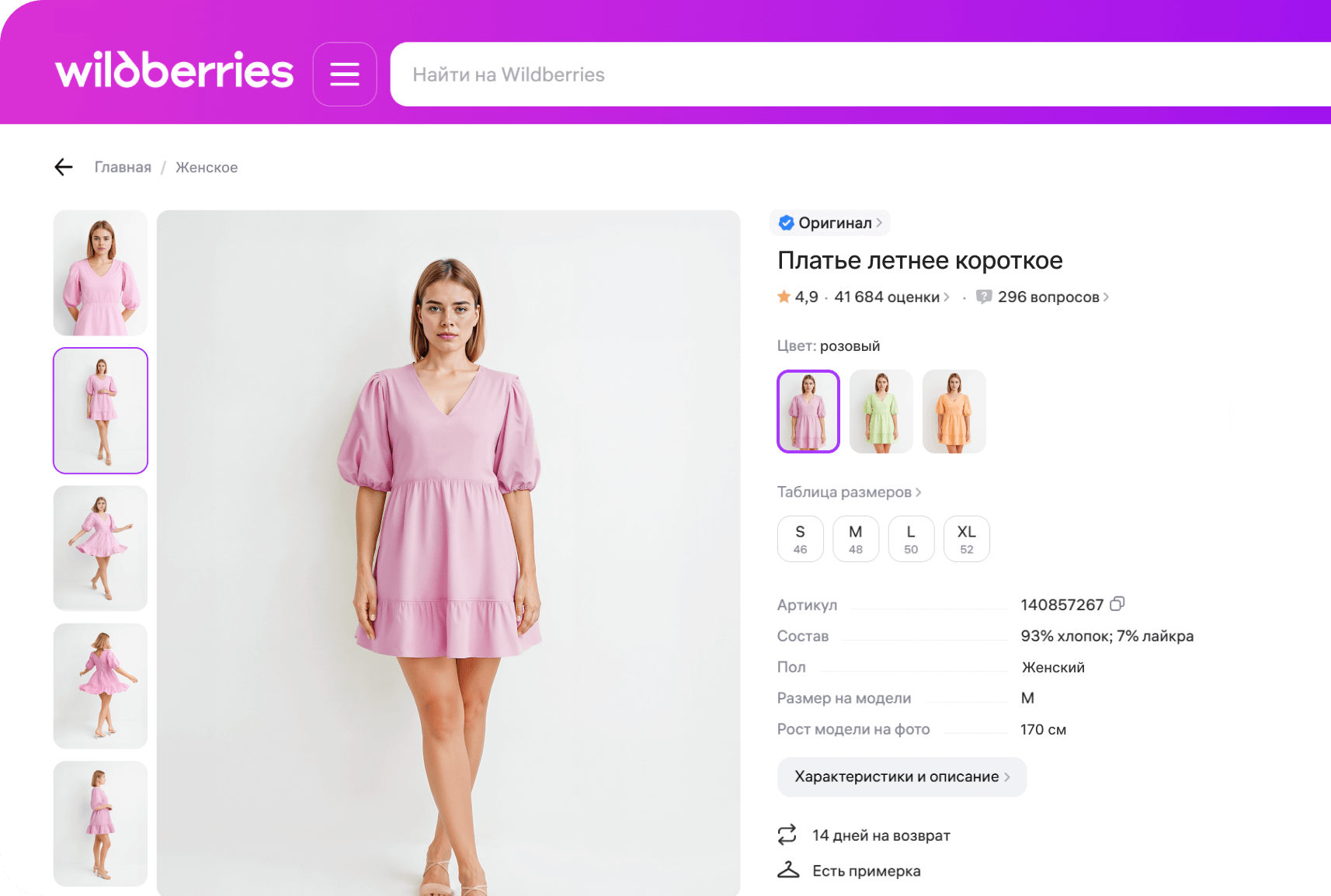
Task: Select the green dress color variant
Action: tap(881, 412)
